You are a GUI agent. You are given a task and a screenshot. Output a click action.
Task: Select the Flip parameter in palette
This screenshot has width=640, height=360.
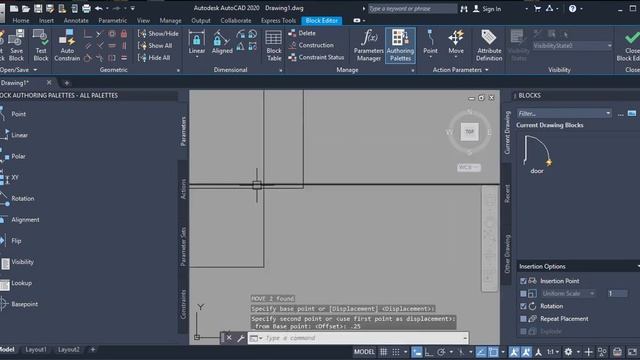tap(11, 241)
